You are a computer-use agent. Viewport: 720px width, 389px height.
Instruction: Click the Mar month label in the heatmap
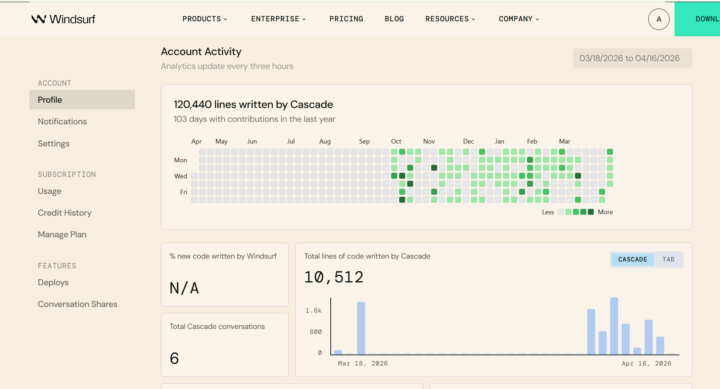point(564,141)
